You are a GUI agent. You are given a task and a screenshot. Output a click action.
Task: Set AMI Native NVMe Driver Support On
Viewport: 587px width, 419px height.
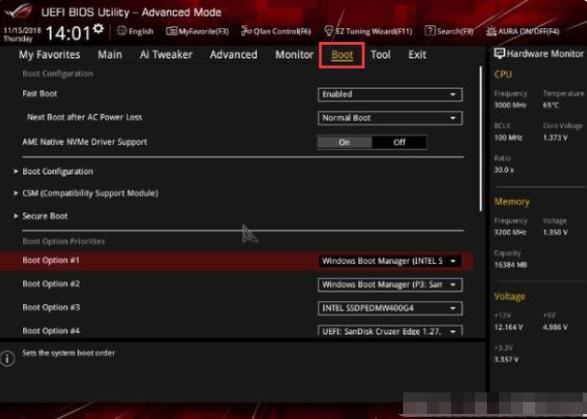tap(344, 142)
